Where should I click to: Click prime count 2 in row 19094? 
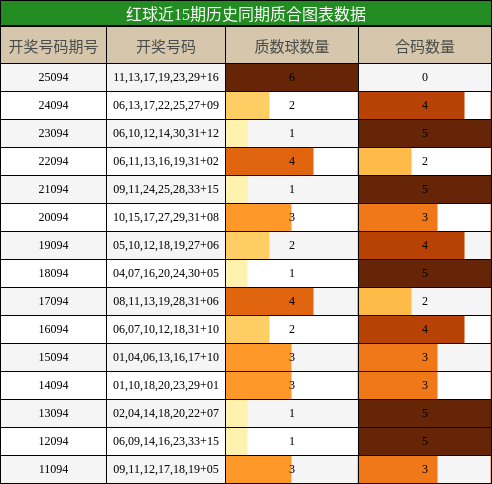292,245
